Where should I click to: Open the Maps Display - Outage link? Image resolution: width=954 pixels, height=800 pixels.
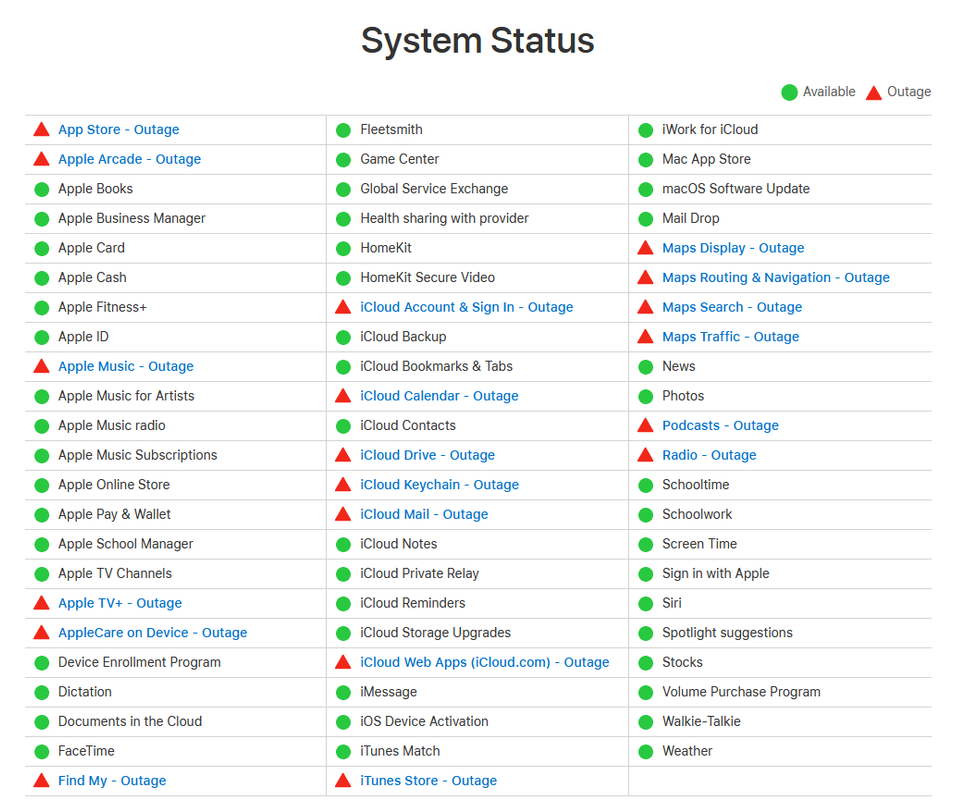tap(733, 248)
